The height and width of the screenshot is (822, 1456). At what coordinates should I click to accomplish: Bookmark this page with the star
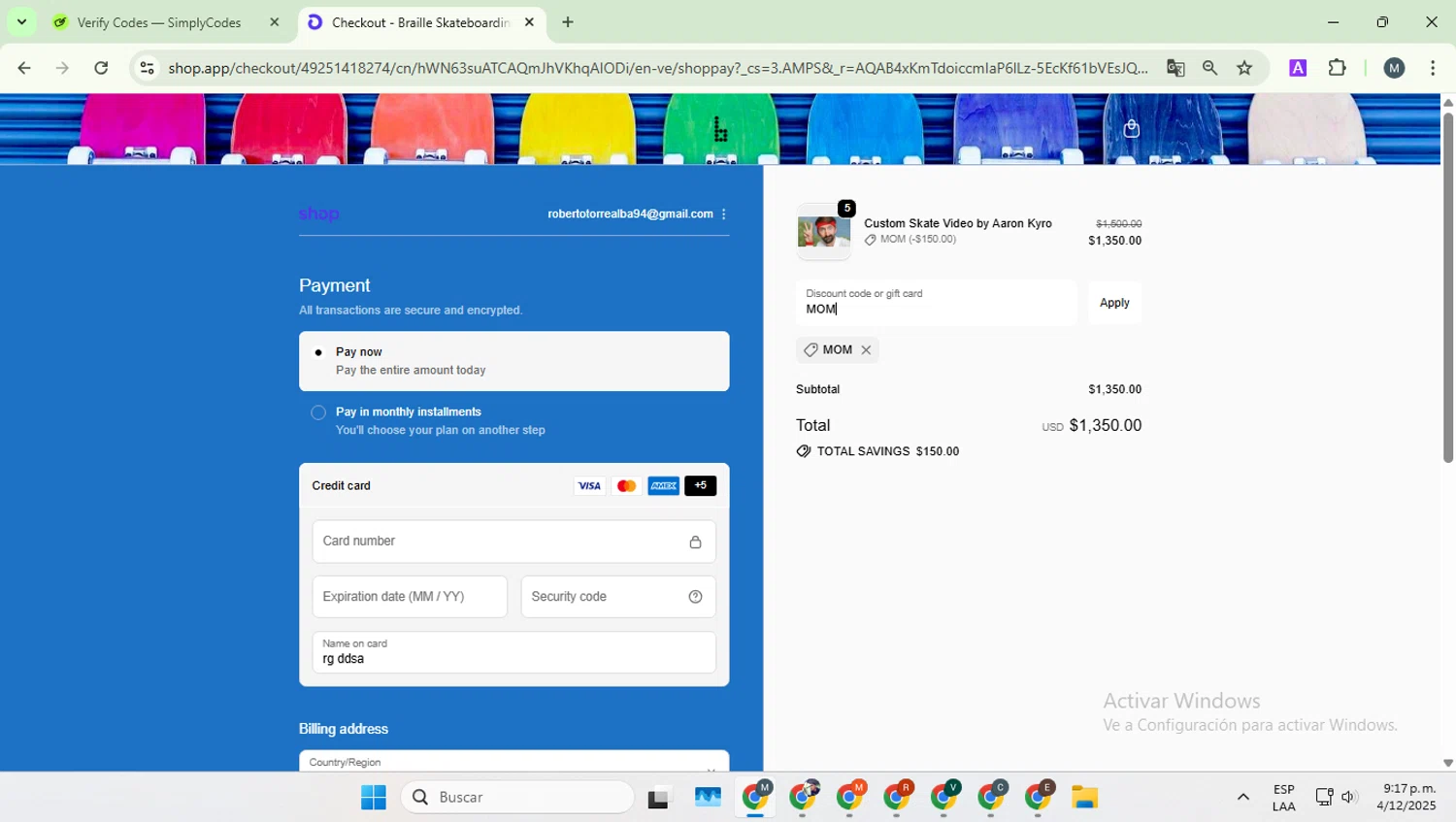pos(1244,68)
